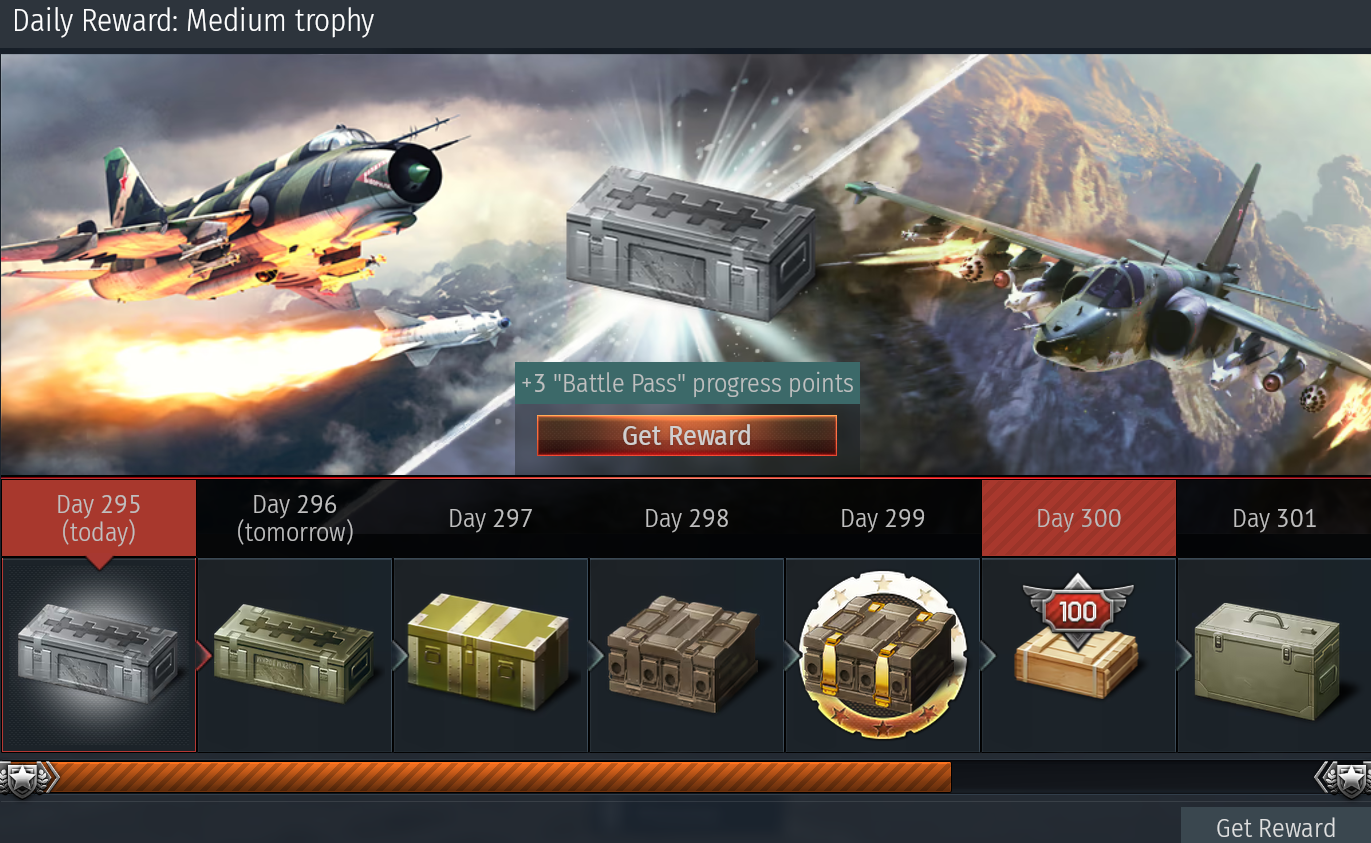Click the large silver trophy box in the banner
Screen dimensions: 1371x843
[690, 242]
